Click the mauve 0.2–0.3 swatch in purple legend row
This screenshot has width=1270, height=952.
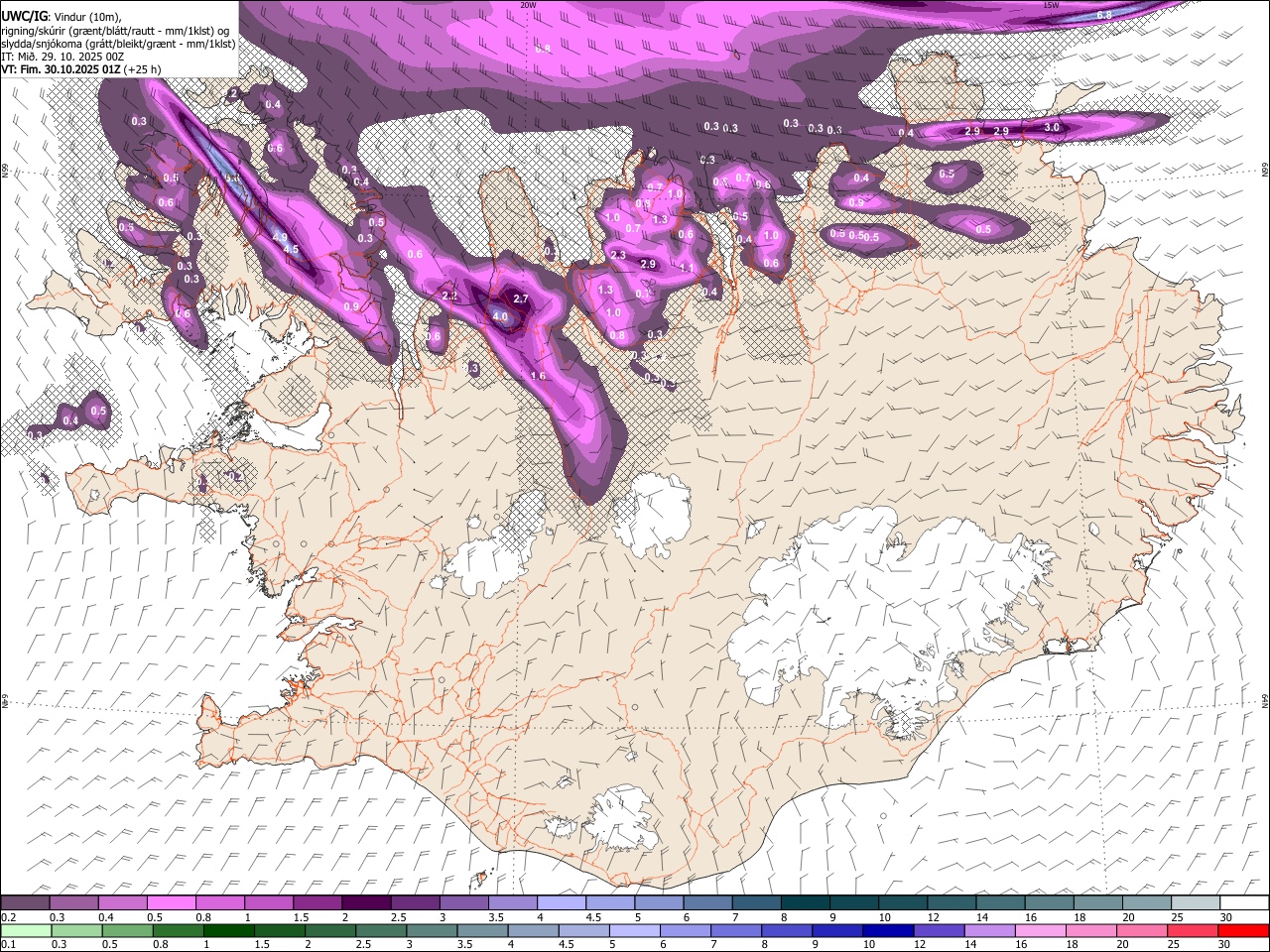point(26,903)
